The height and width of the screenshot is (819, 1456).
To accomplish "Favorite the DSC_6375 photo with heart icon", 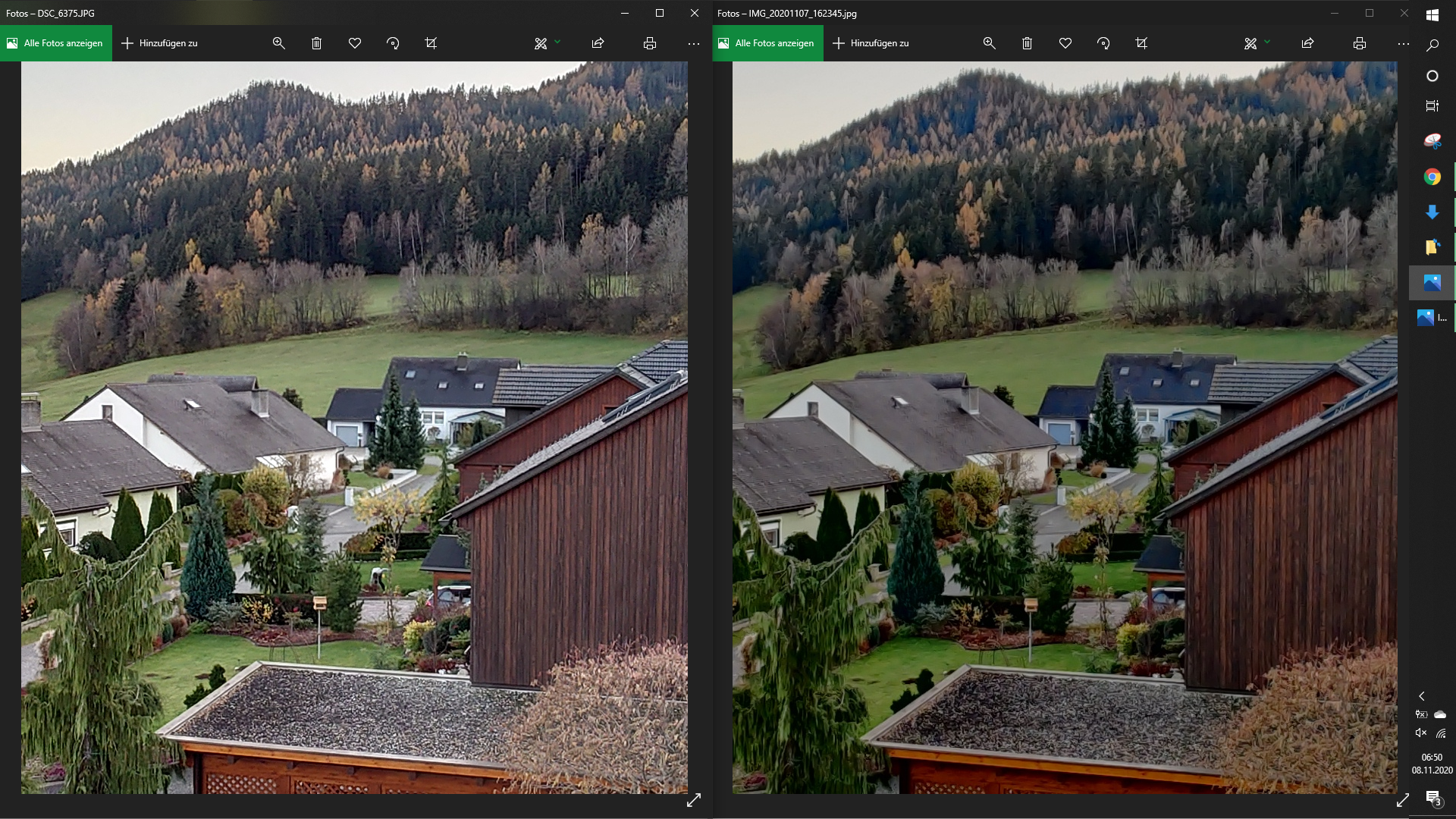I will (x=355, y=43).
